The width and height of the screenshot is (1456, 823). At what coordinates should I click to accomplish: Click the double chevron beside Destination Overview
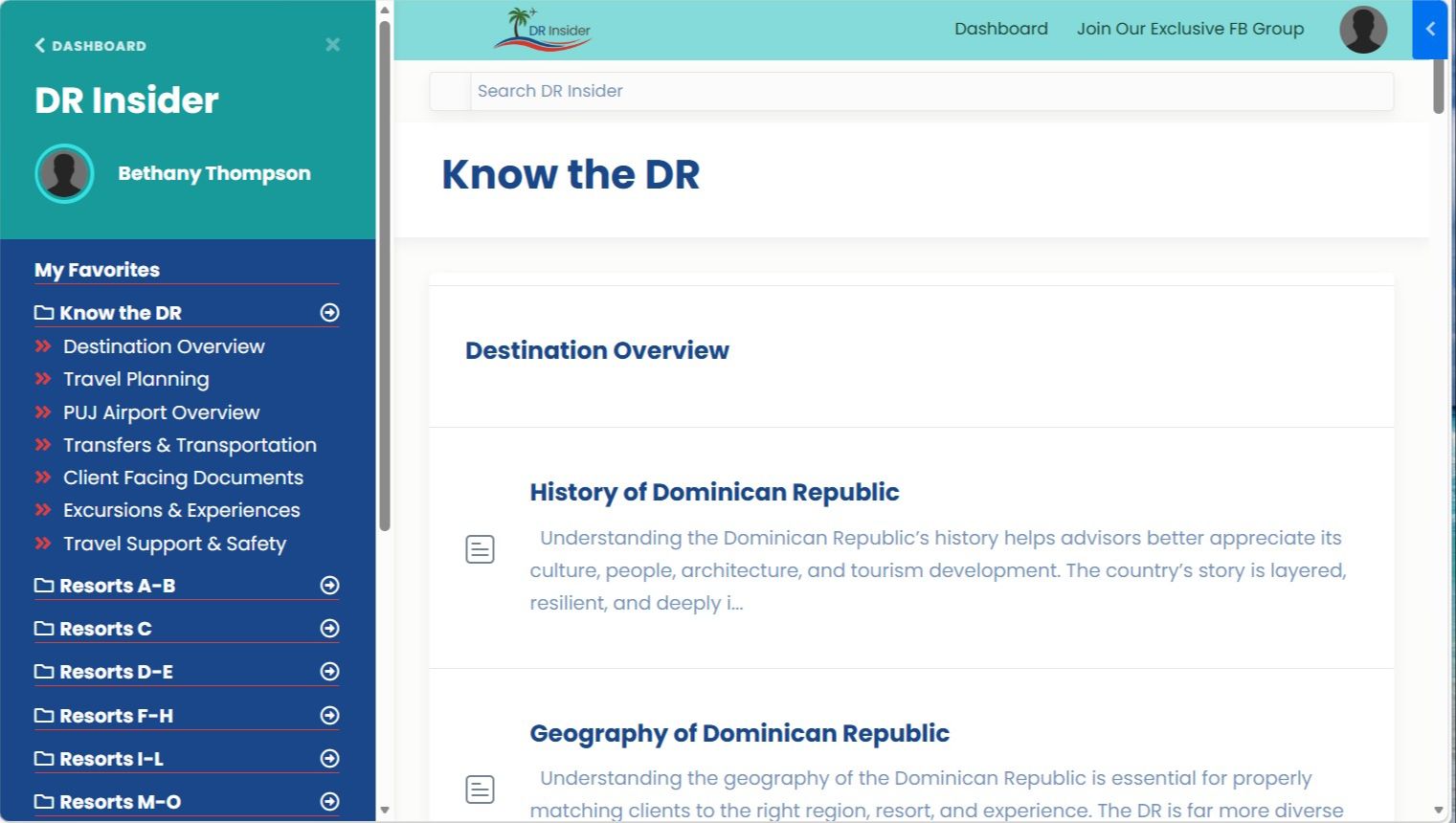click(43, 346)
